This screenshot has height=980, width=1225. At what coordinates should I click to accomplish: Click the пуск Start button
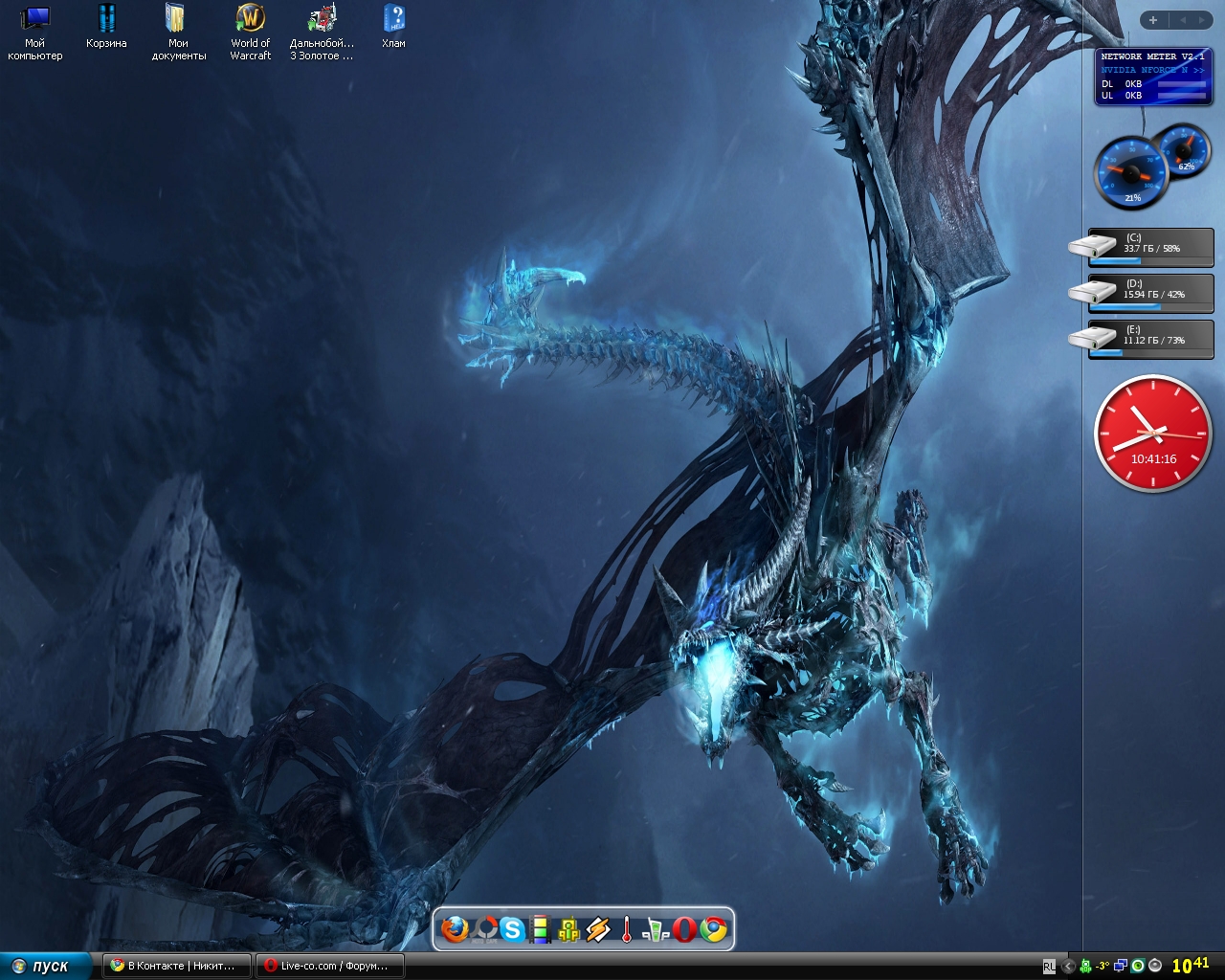[x=45, y=966]
